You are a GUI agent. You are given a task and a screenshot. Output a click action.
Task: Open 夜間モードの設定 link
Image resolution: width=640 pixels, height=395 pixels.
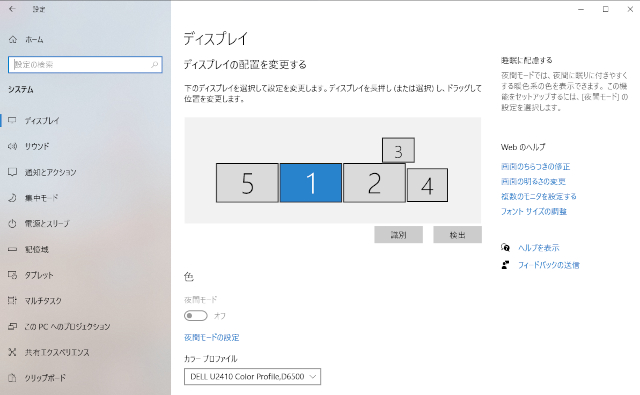pyautogui.click(x=212, y=337)
